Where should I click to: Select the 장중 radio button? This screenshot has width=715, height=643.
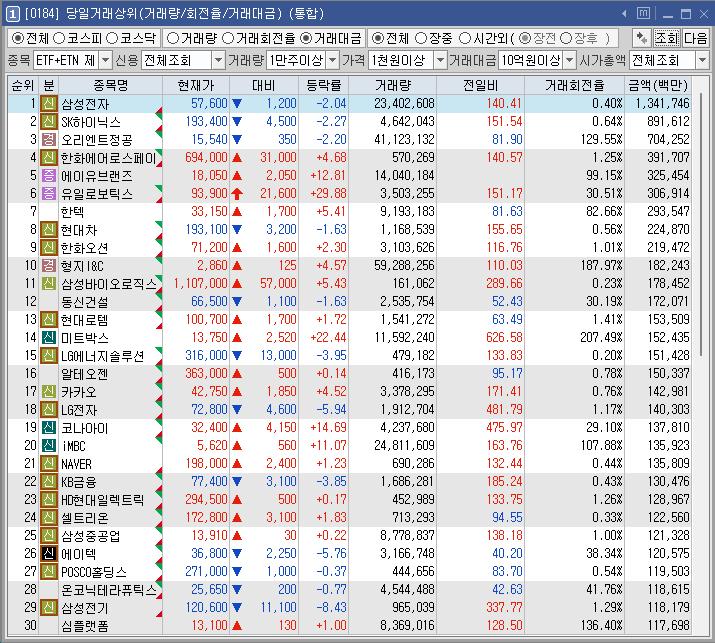[421, 38]
